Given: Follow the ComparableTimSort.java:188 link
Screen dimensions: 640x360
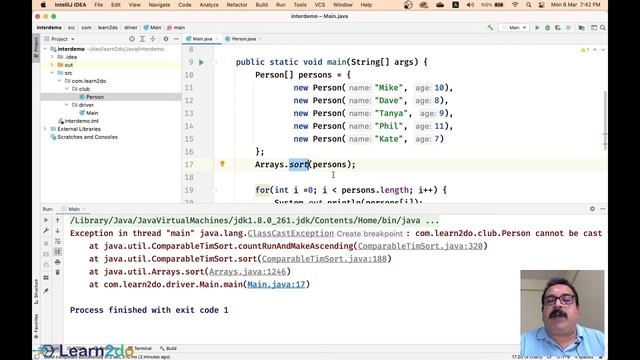Looking at the screenshot, I should click(324, 259).
